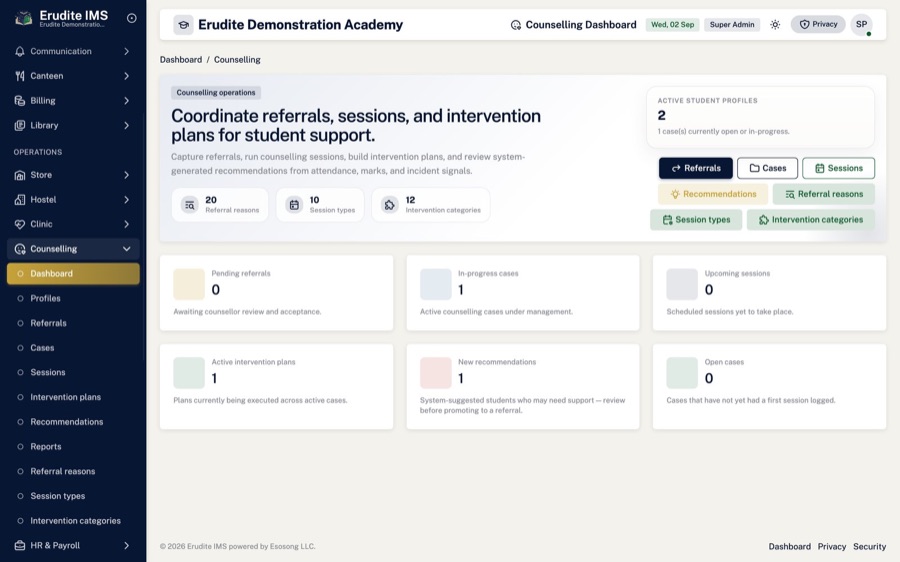Screen dimensions: 900x562
Task: Click the Library book icon
Action: 20,125
